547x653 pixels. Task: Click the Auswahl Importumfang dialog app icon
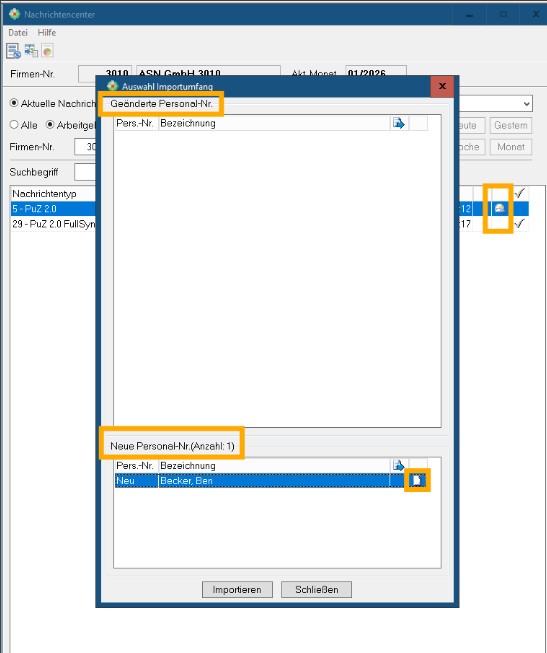(x=112, y=86)
